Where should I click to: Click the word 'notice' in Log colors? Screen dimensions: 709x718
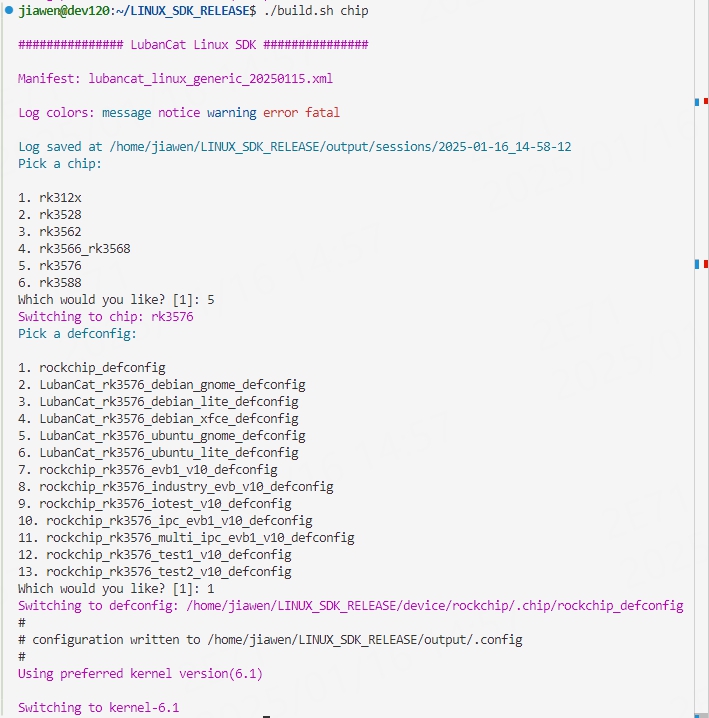[x=179, y=113]
